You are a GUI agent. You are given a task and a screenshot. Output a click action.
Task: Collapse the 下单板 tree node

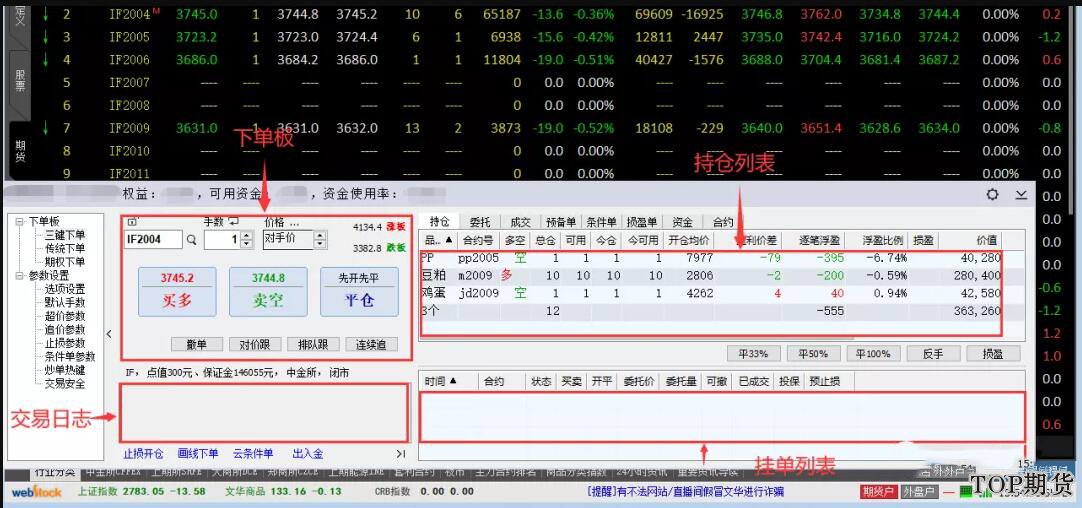(19, 222)
